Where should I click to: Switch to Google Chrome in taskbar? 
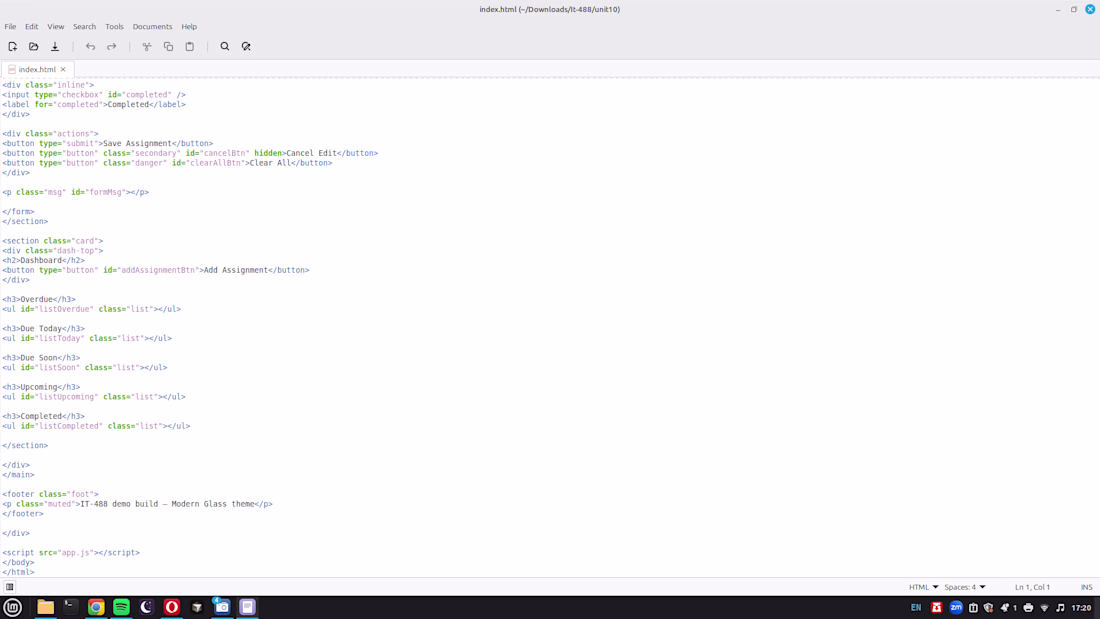click(x=96, y=607)
